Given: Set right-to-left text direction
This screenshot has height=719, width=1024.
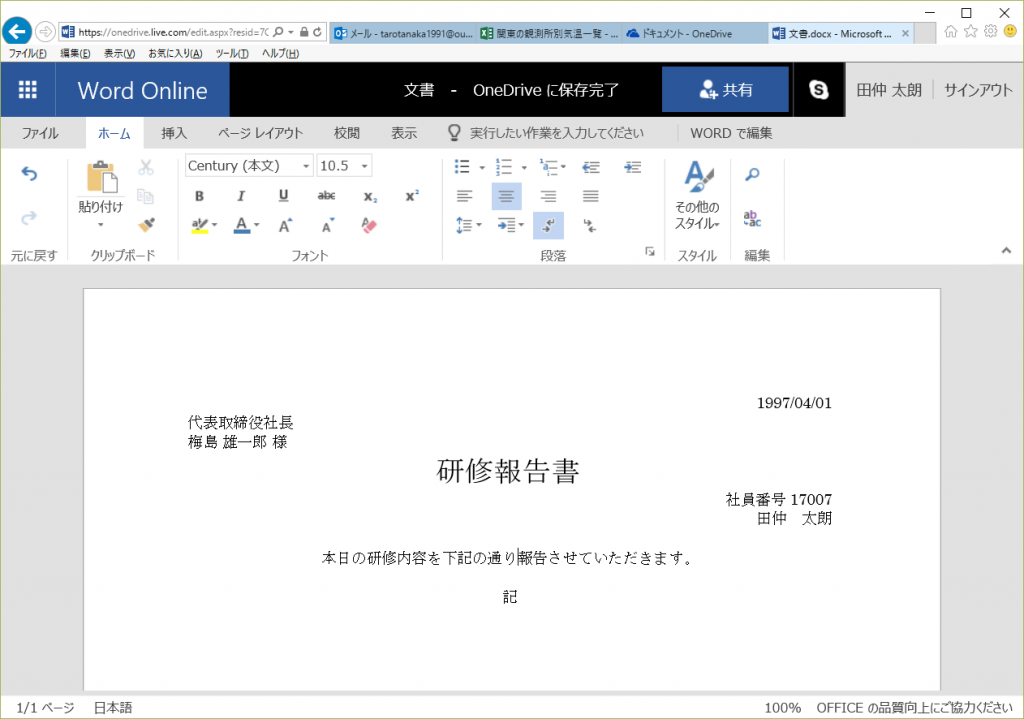Looking at the screenshot, I should click(590, 226).
